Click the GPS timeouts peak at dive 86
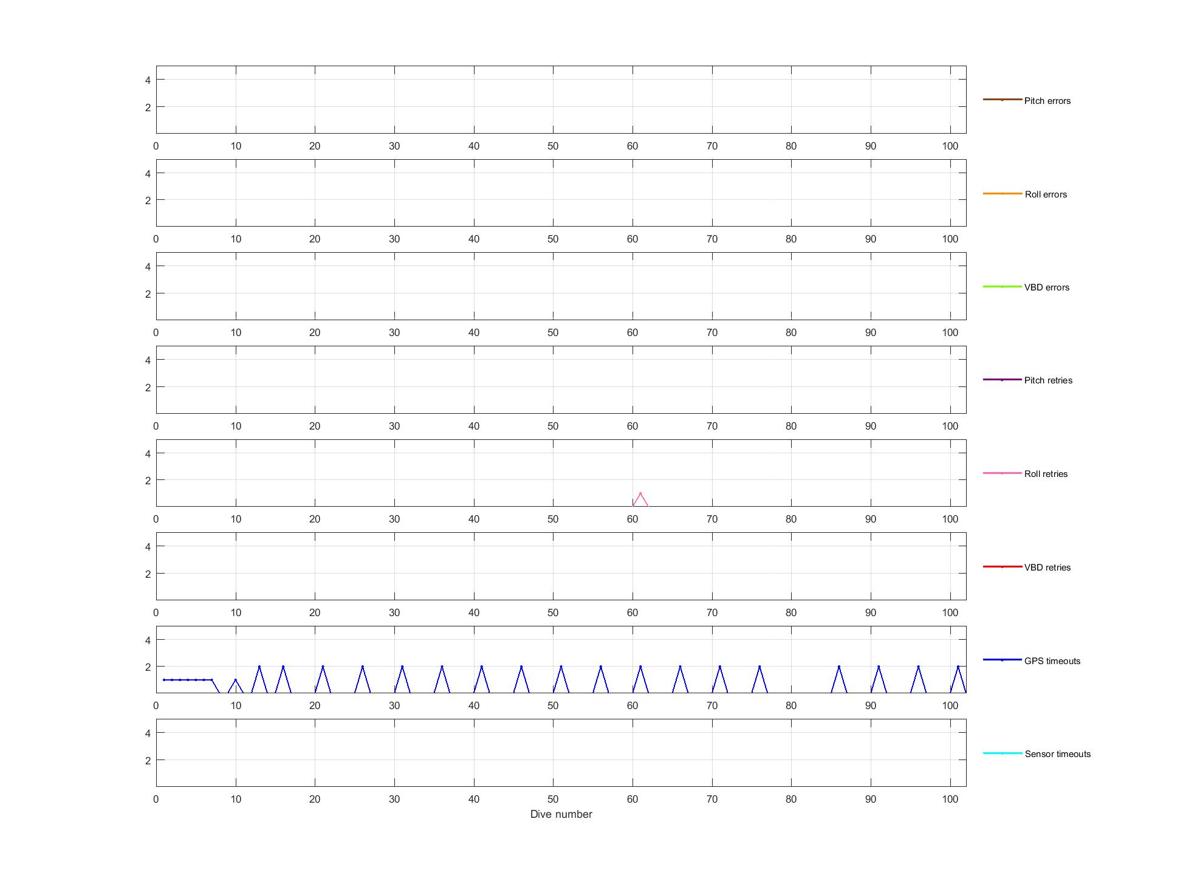This screenshot has height=885, width=1200. (x=839, y=667)
